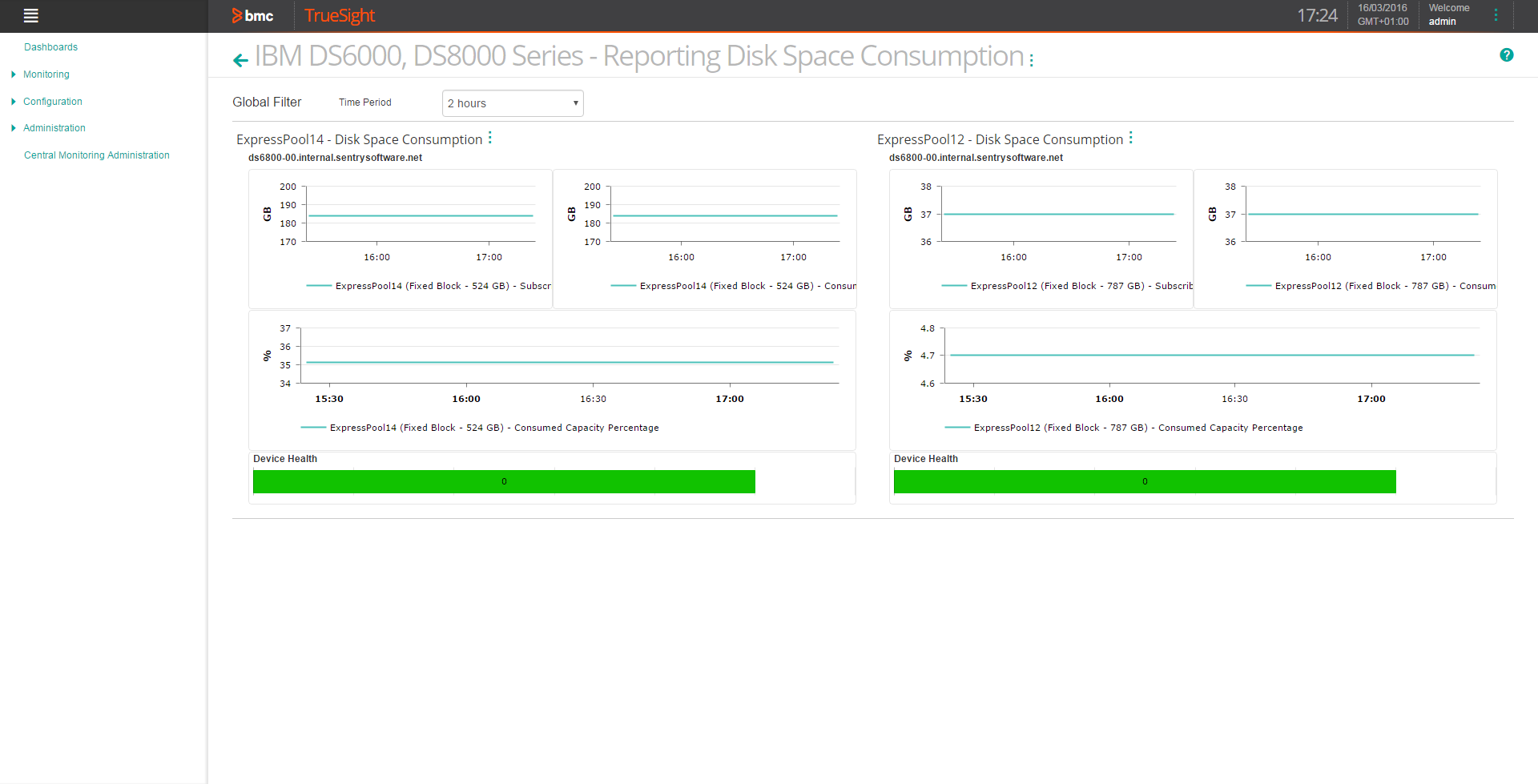The height and width of the screenshot is (784, 1538).
Task: Open Central Monitoring Administration
Action: 97,155
